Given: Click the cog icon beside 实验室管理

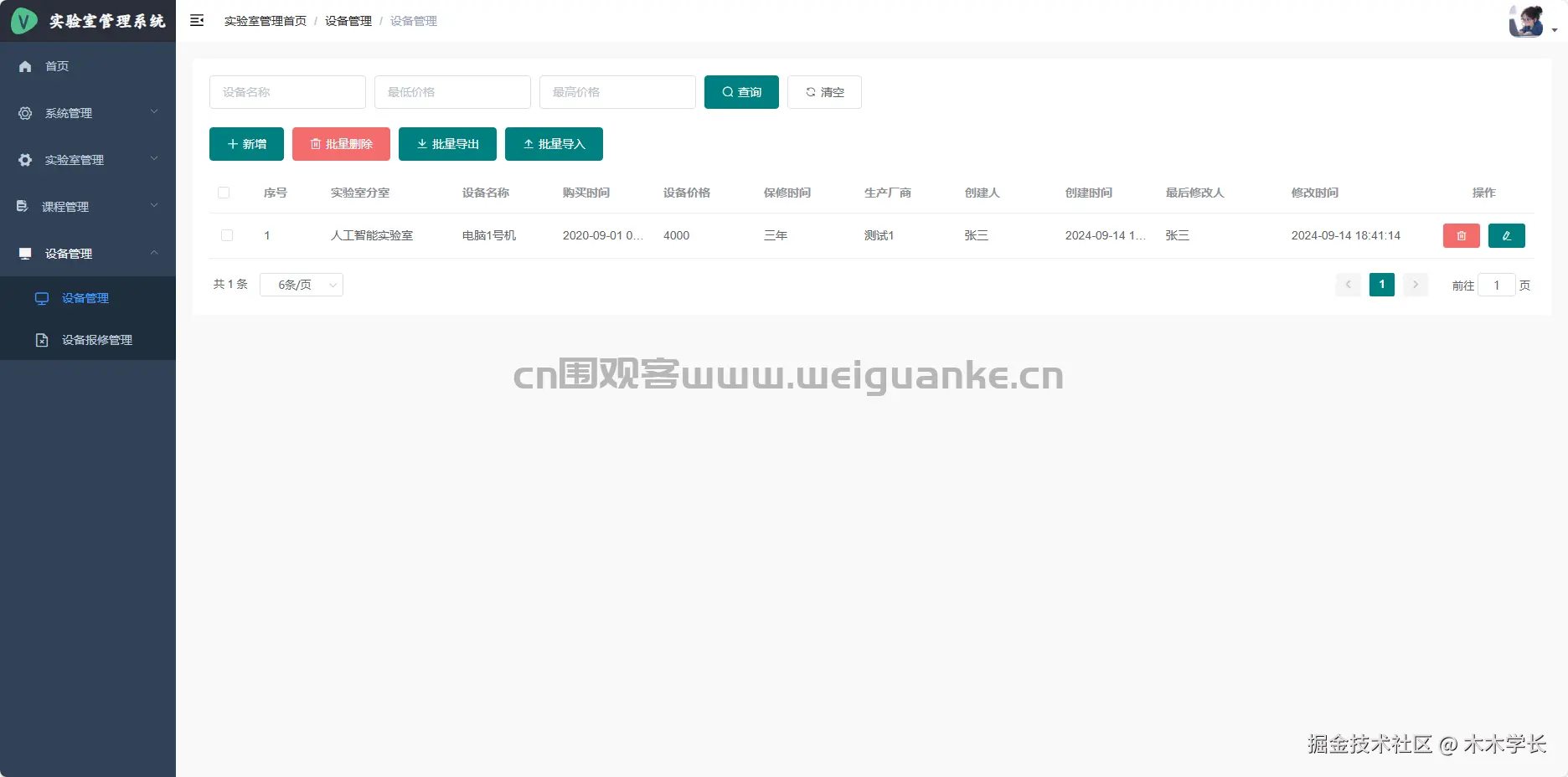Looking at the screenshot, I should tap(25, 160).
